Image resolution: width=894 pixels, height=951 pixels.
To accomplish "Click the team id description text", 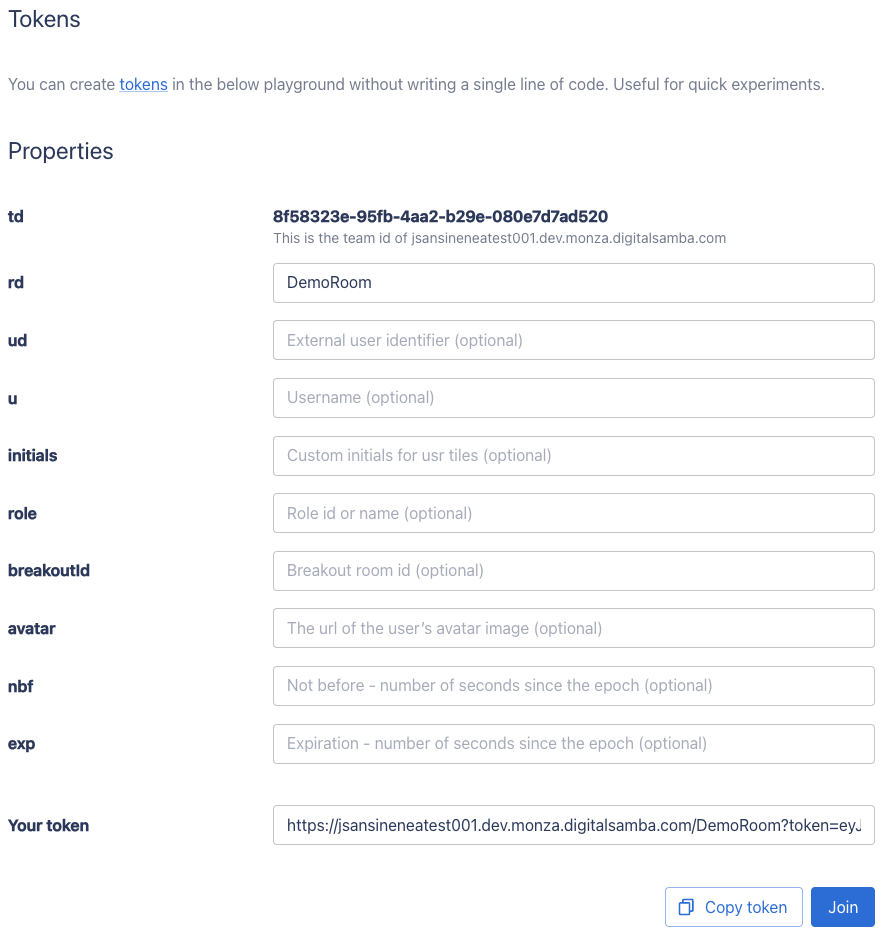I will click(x=499, y=239).
